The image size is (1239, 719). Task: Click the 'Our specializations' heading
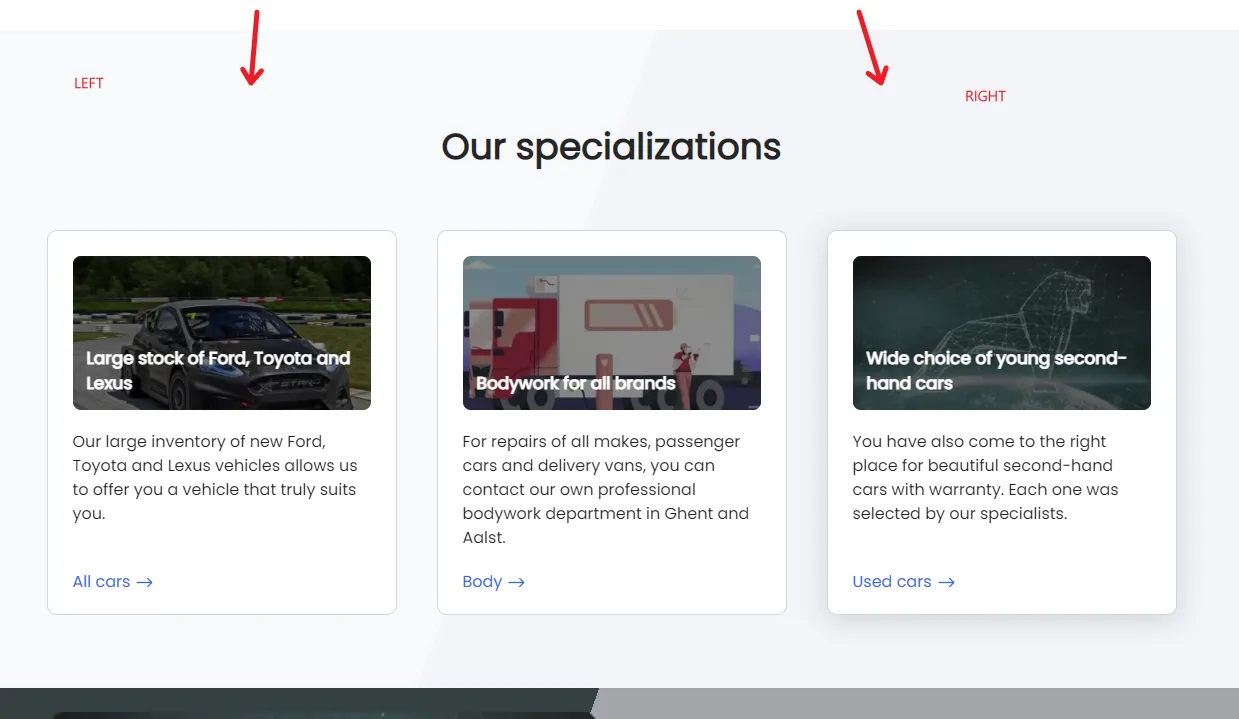[611, 147]
